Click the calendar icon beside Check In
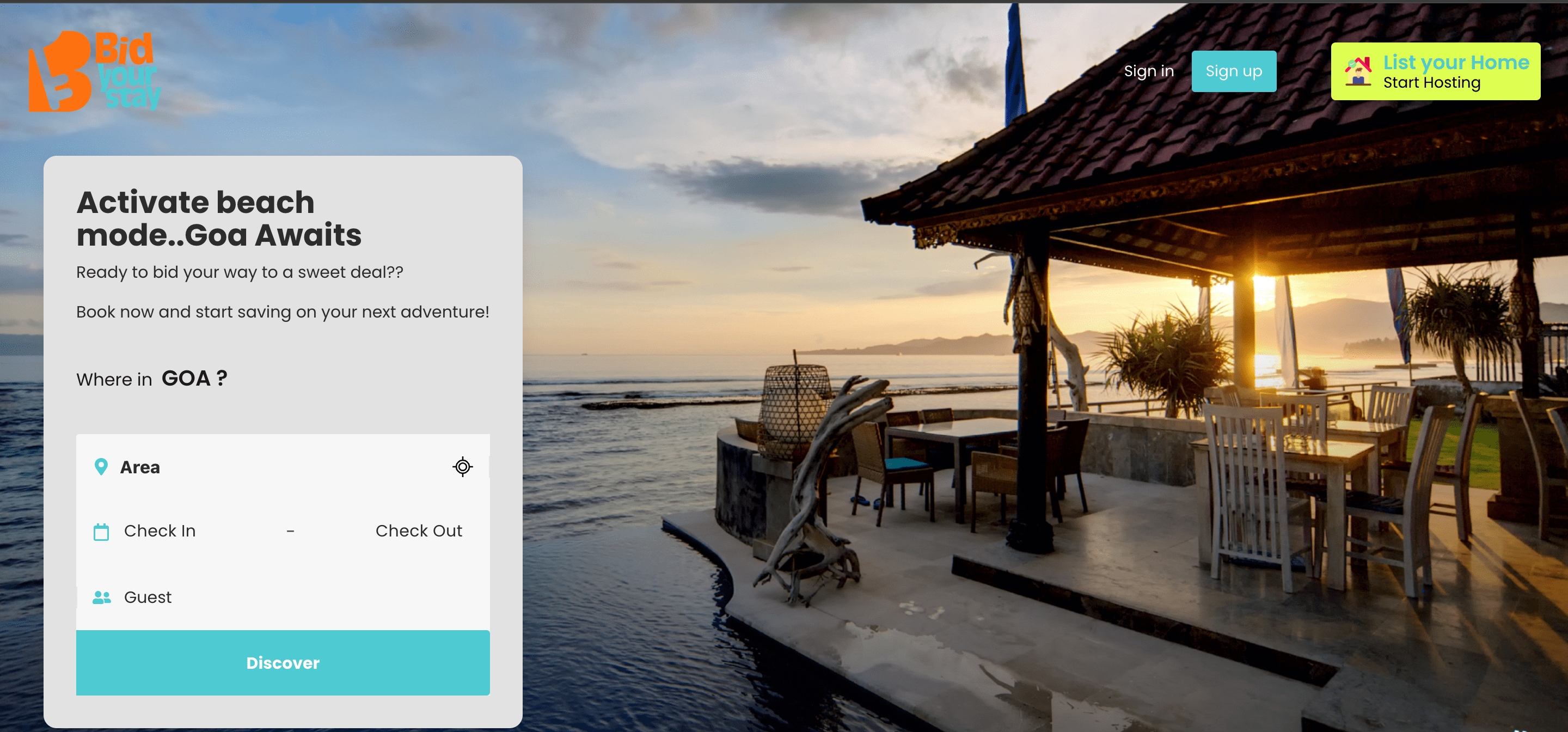 101,532
